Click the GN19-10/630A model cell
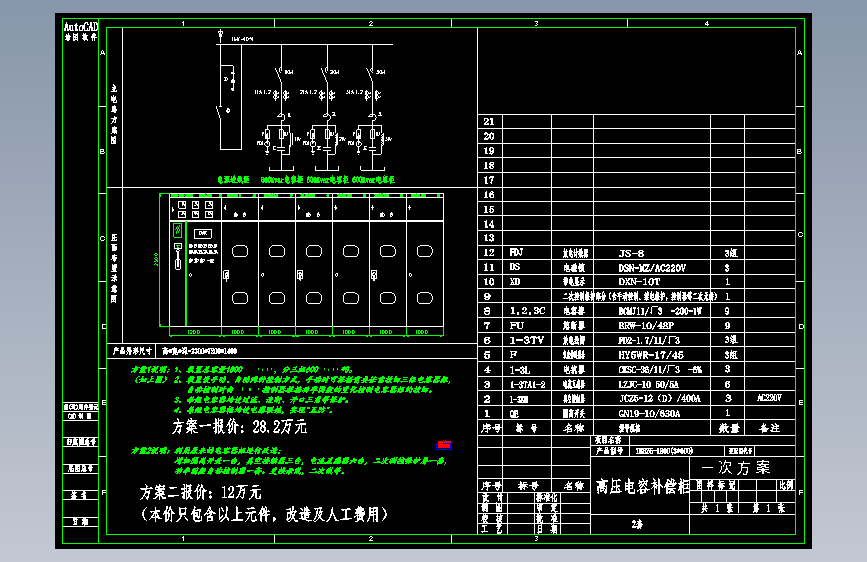This screenshot has height=562, width=867. click(x=649, y=413)
